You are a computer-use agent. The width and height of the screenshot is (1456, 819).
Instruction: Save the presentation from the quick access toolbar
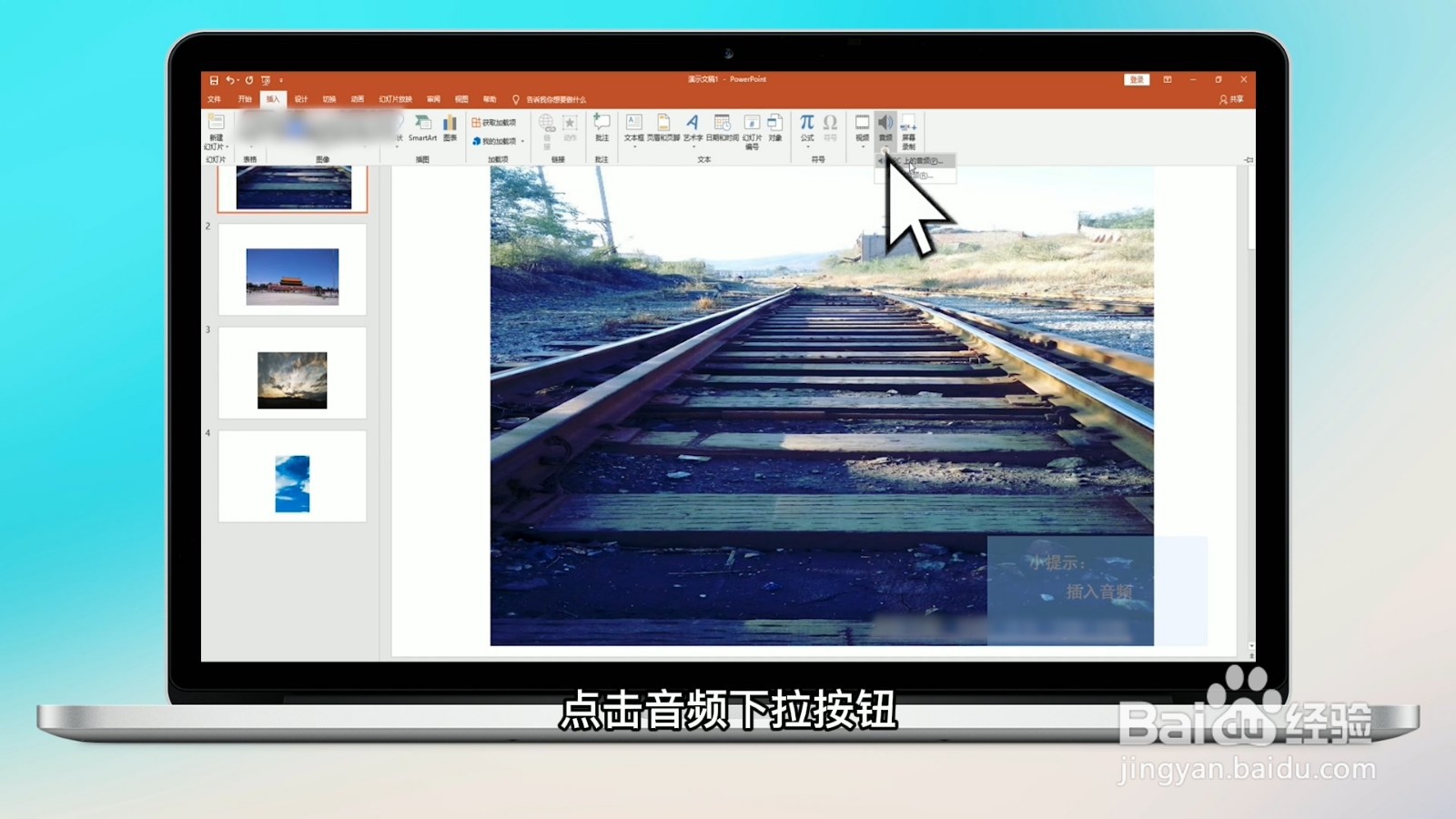214,80
